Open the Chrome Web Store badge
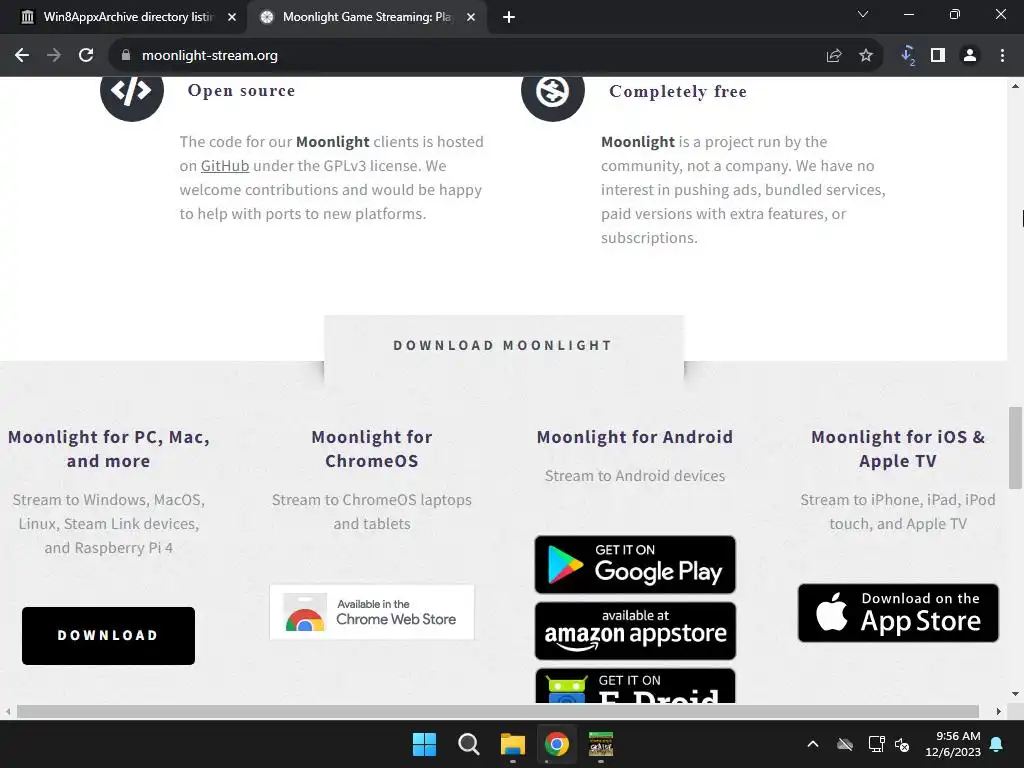Viewport: 1024px width, 768px height. click(372, 612)
